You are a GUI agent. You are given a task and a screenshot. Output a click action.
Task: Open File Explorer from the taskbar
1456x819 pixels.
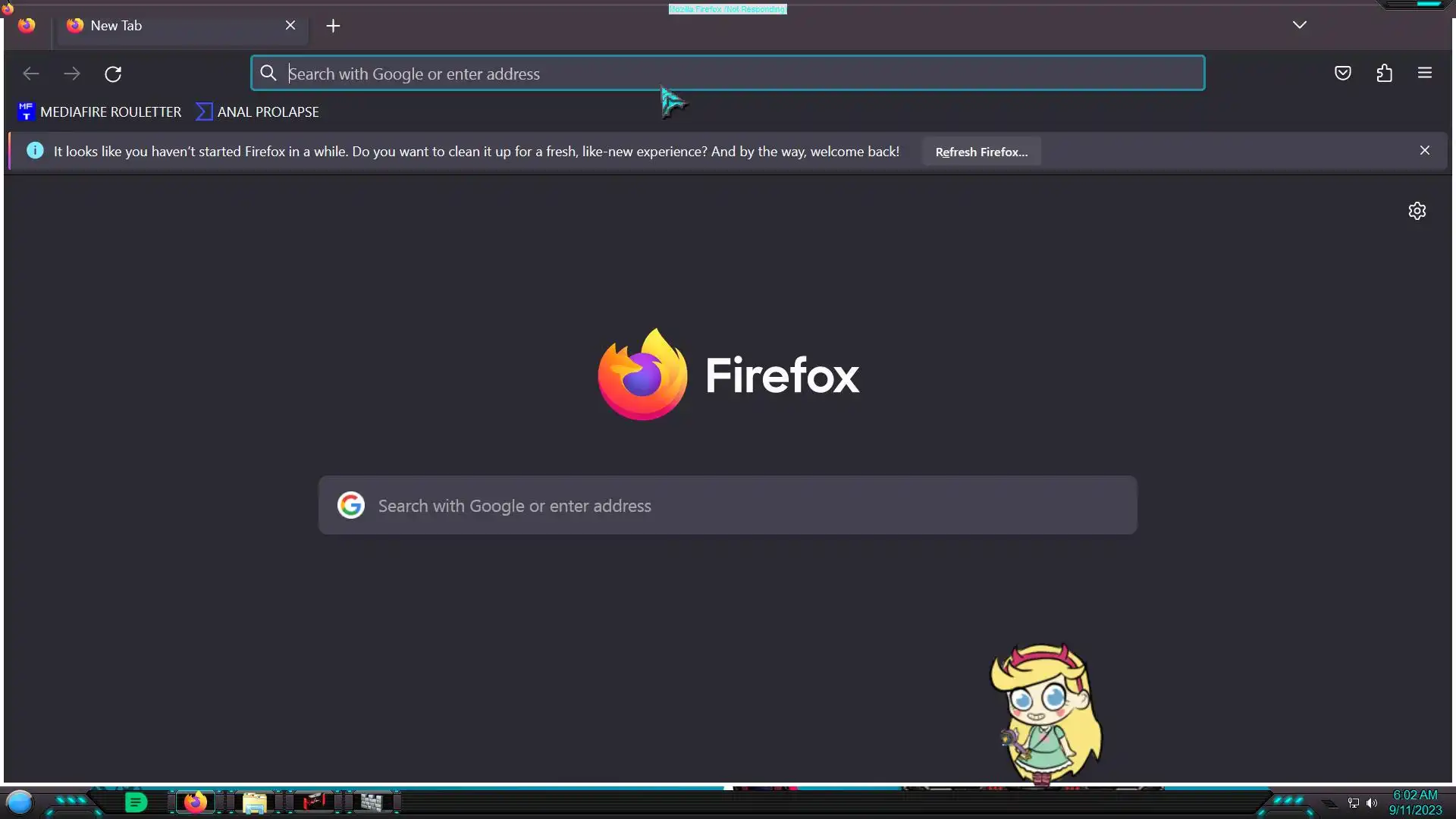pyautogui.click(x=255, y=802)
